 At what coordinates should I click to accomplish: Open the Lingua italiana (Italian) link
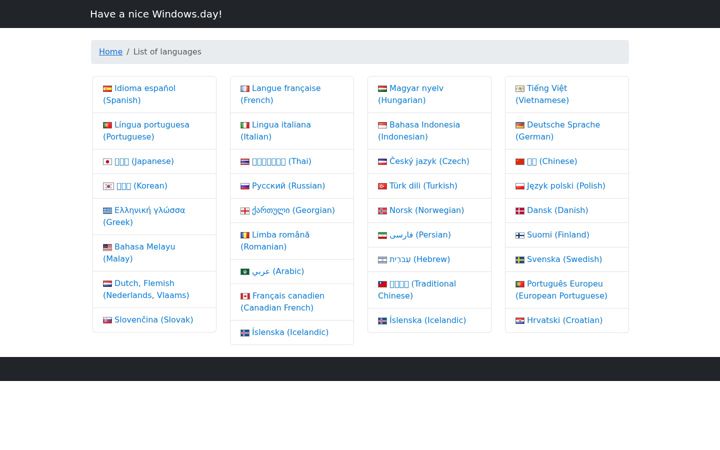click(276, 131)
